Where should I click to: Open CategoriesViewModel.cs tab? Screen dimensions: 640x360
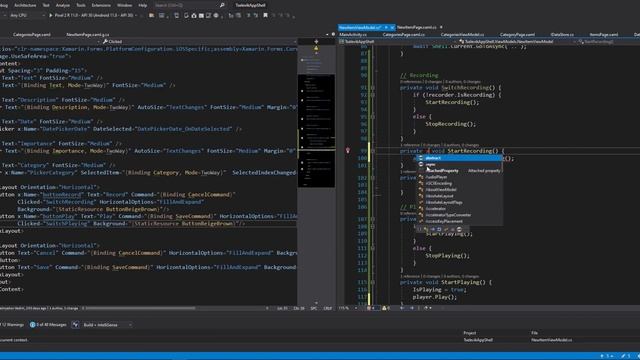click(462, 35)
